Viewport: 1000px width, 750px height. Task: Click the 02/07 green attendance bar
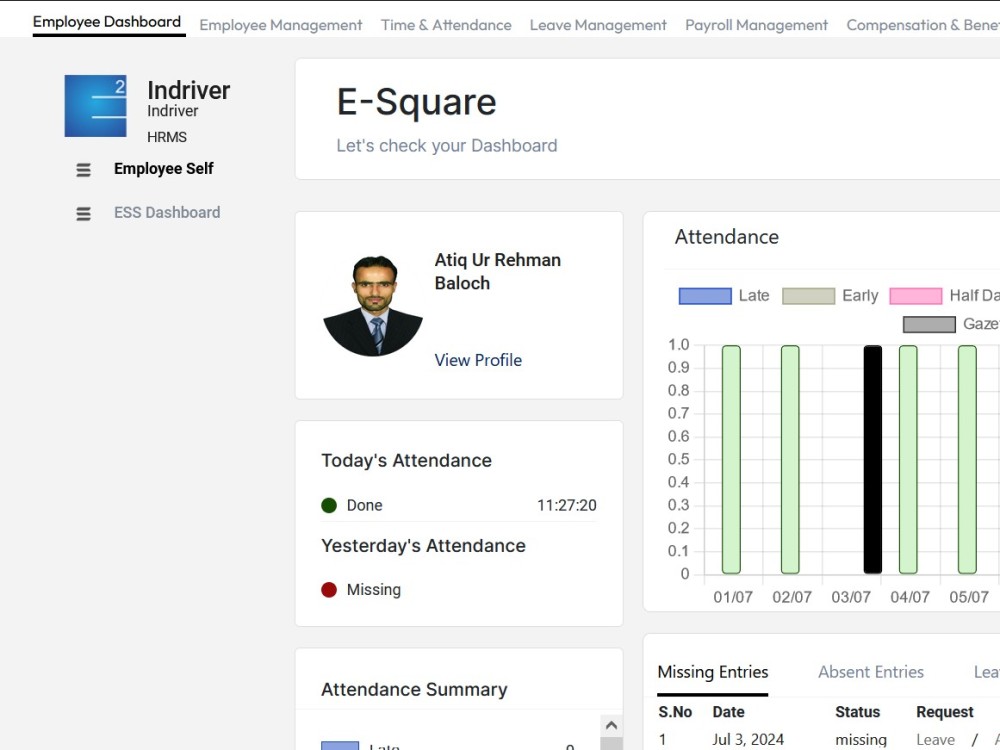click(790, 459)
